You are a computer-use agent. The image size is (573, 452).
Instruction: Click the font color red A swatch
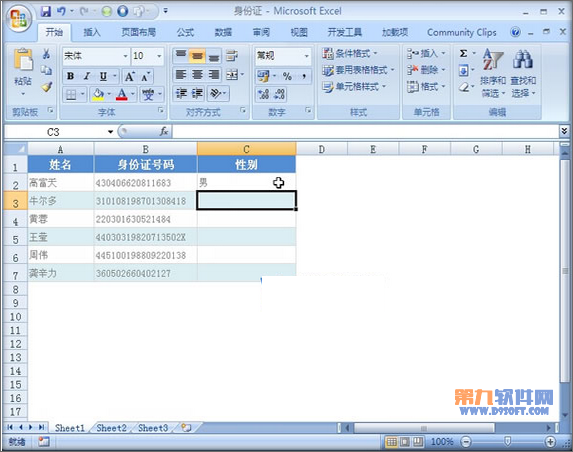click(x=122, y=95)
